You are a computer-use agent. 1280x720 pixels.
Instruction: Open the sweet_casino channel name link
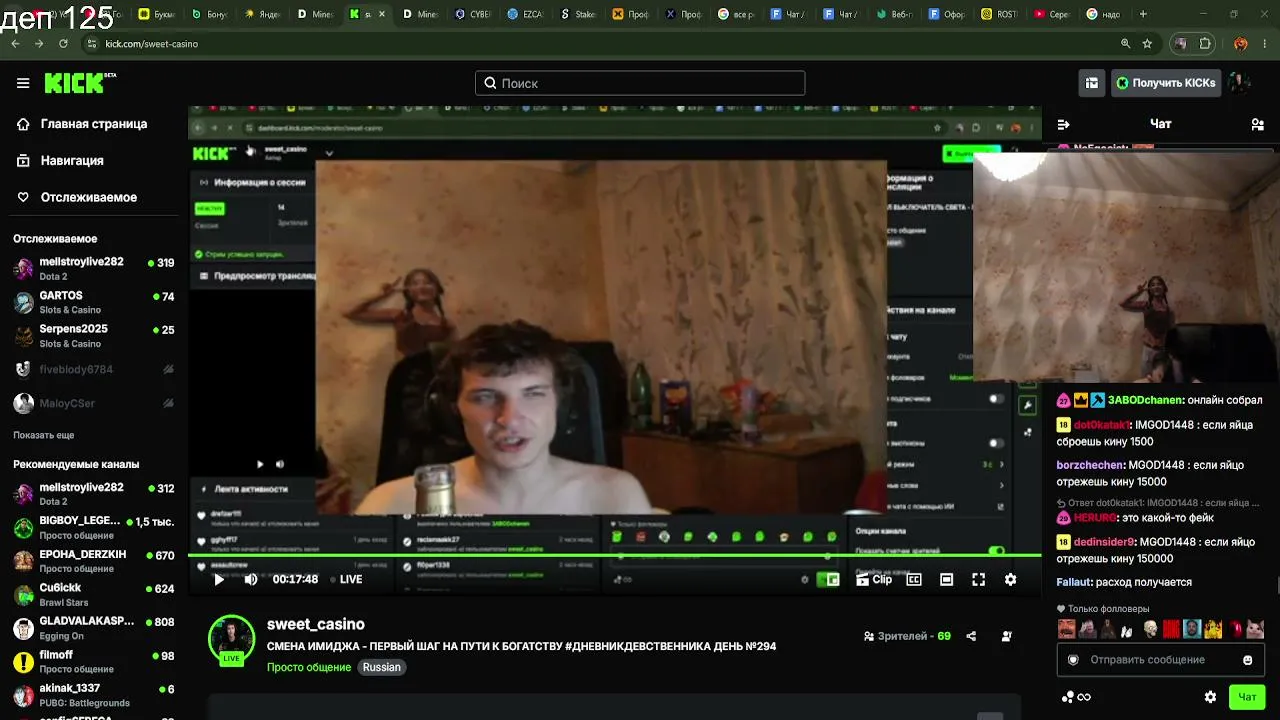316,625
